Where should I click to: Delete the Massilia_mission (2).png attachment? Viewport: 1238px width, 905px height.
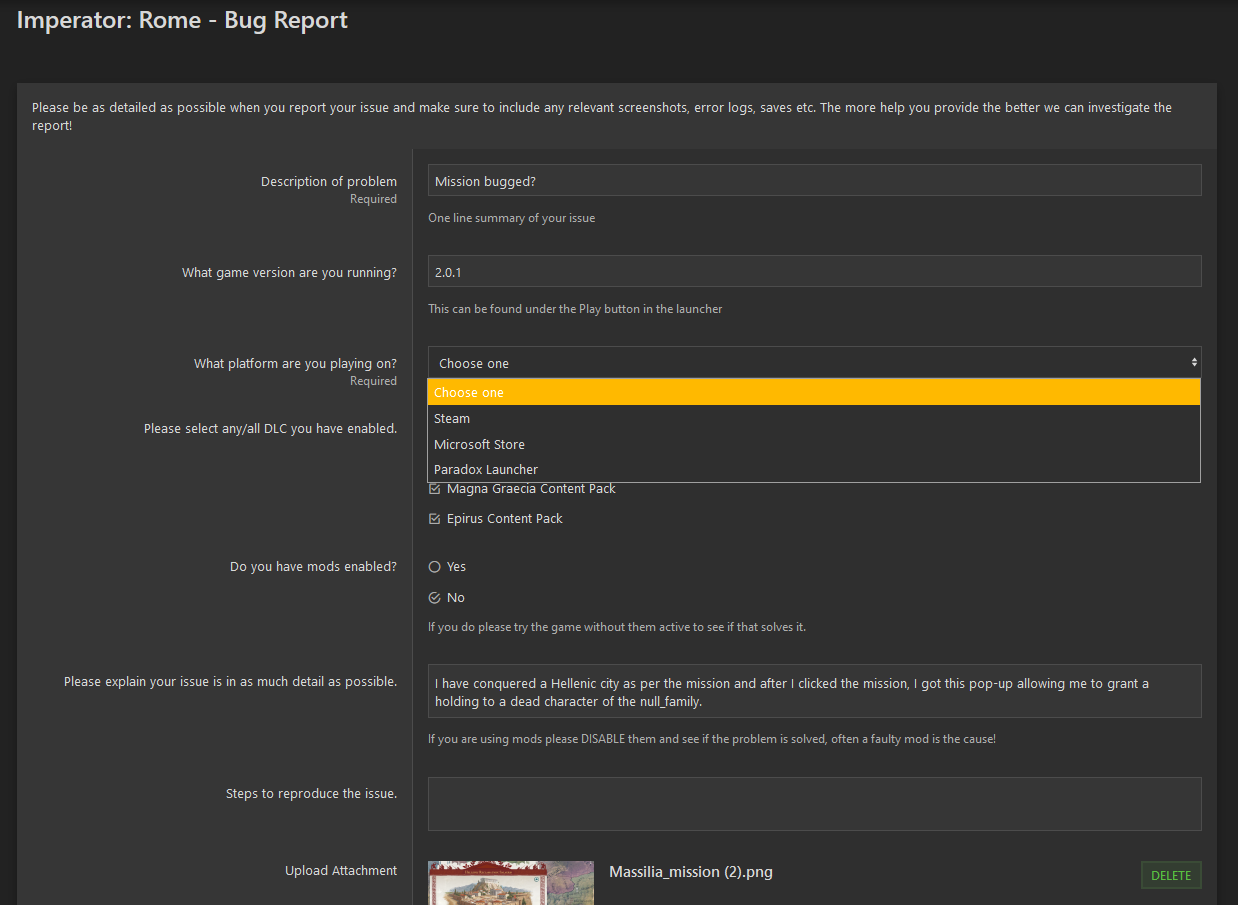point(1171,875)
